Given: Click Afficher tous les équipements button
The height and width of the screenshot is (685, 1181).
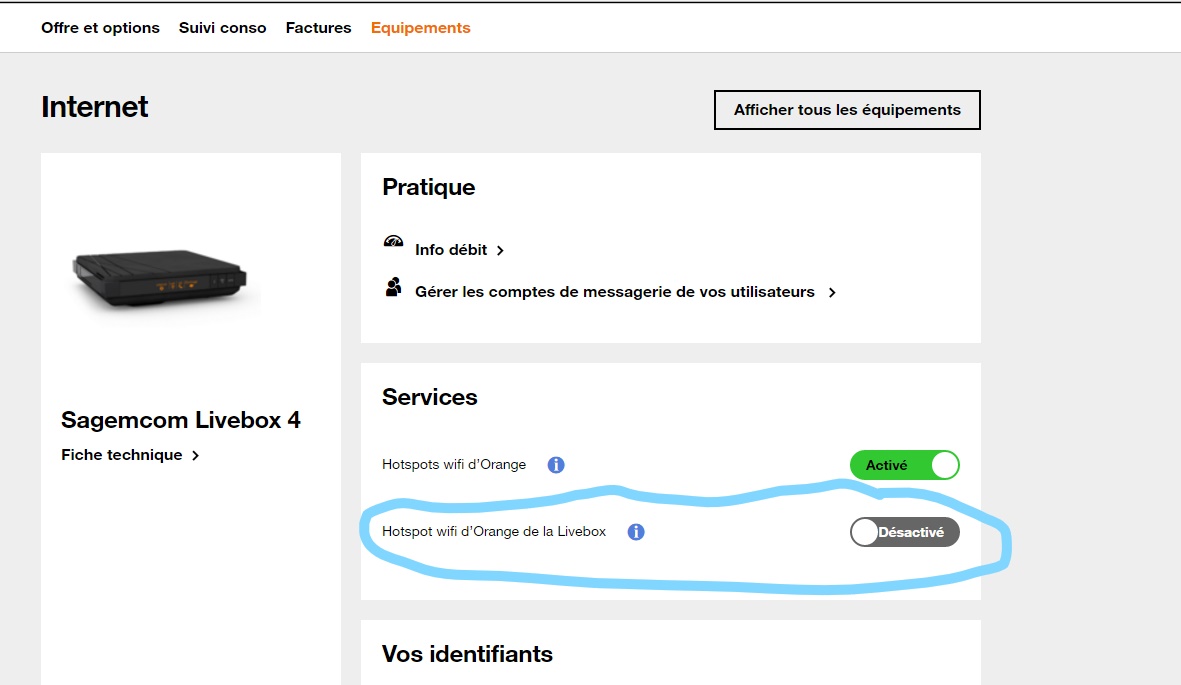Looking at the screenshot, I should 847,110.
